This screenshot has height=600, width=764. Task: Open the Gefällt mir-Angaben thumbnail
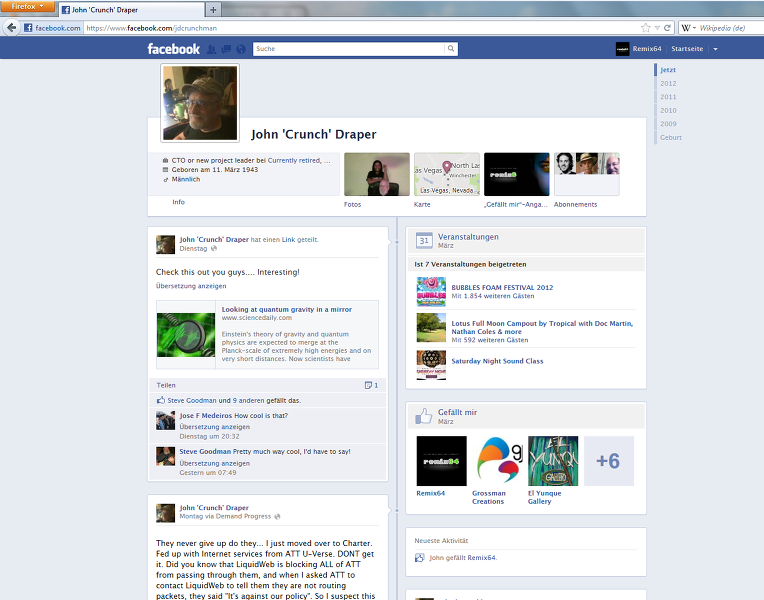tap(516, 174)
